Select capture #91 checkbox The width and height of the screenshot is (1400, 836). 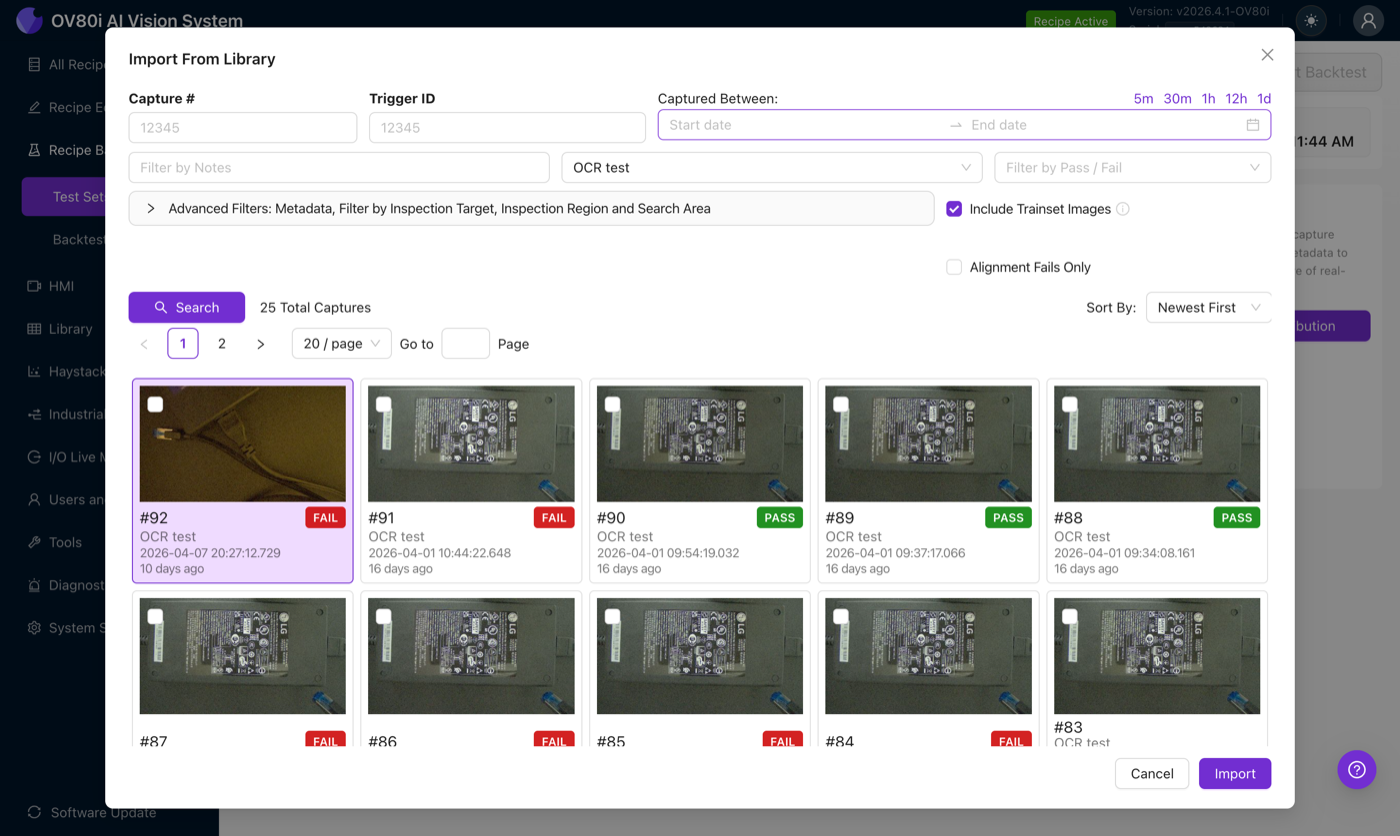[x=384, y=404]
